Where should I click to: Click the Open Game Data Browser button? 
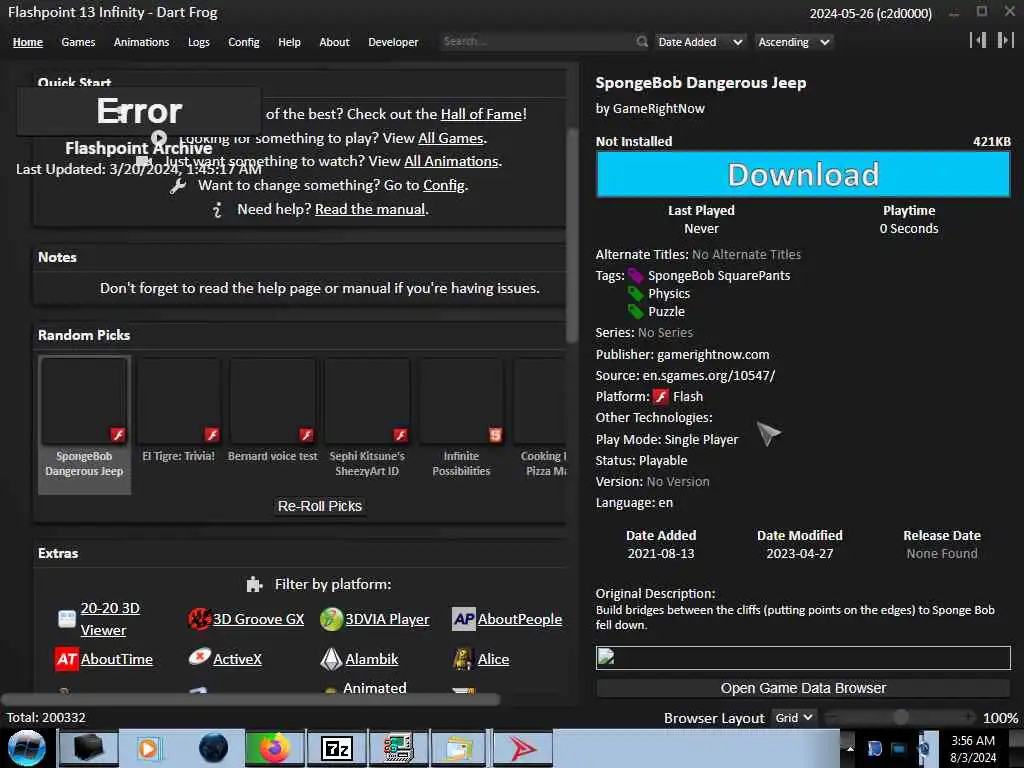pyautogui.click(x=803, y=688)
